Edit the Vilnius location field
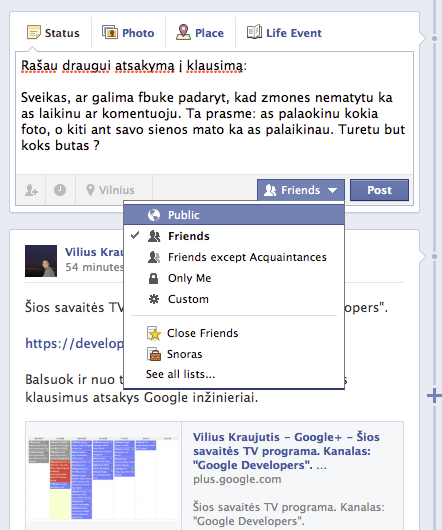Viewport: 442px width, 530px height. coord(114,190)
